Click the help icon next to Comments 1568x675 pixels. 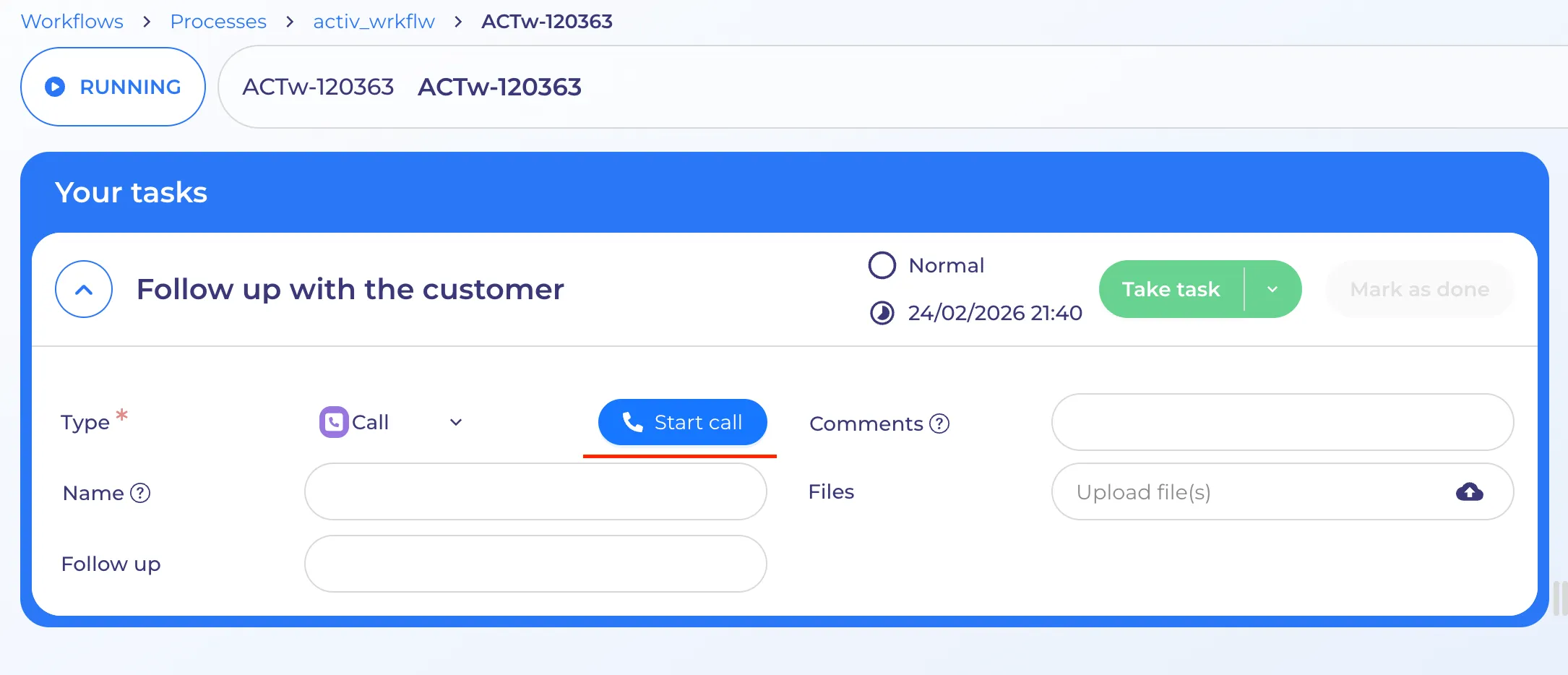(939, 424)
